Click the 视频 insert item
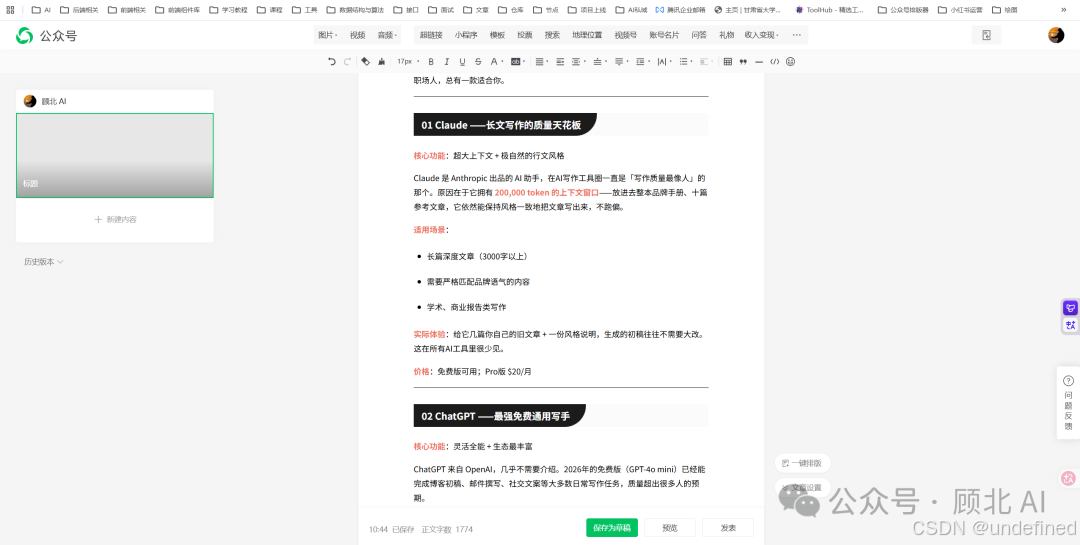The height and width of the screenshot is (545, 1080). pos(357,35)
